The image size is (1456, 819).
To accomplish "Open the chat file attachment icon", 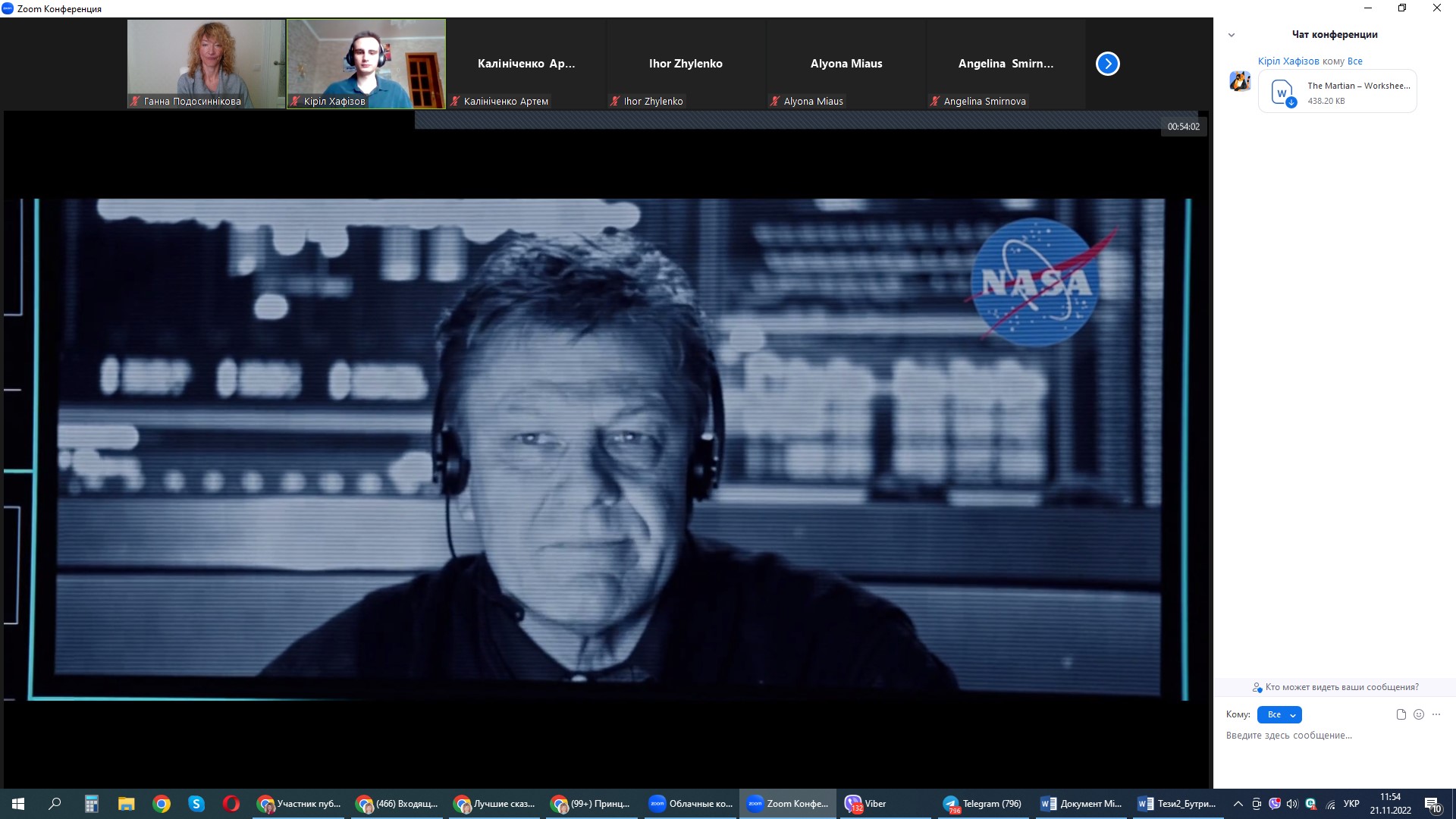I will tap(1401, 714).
